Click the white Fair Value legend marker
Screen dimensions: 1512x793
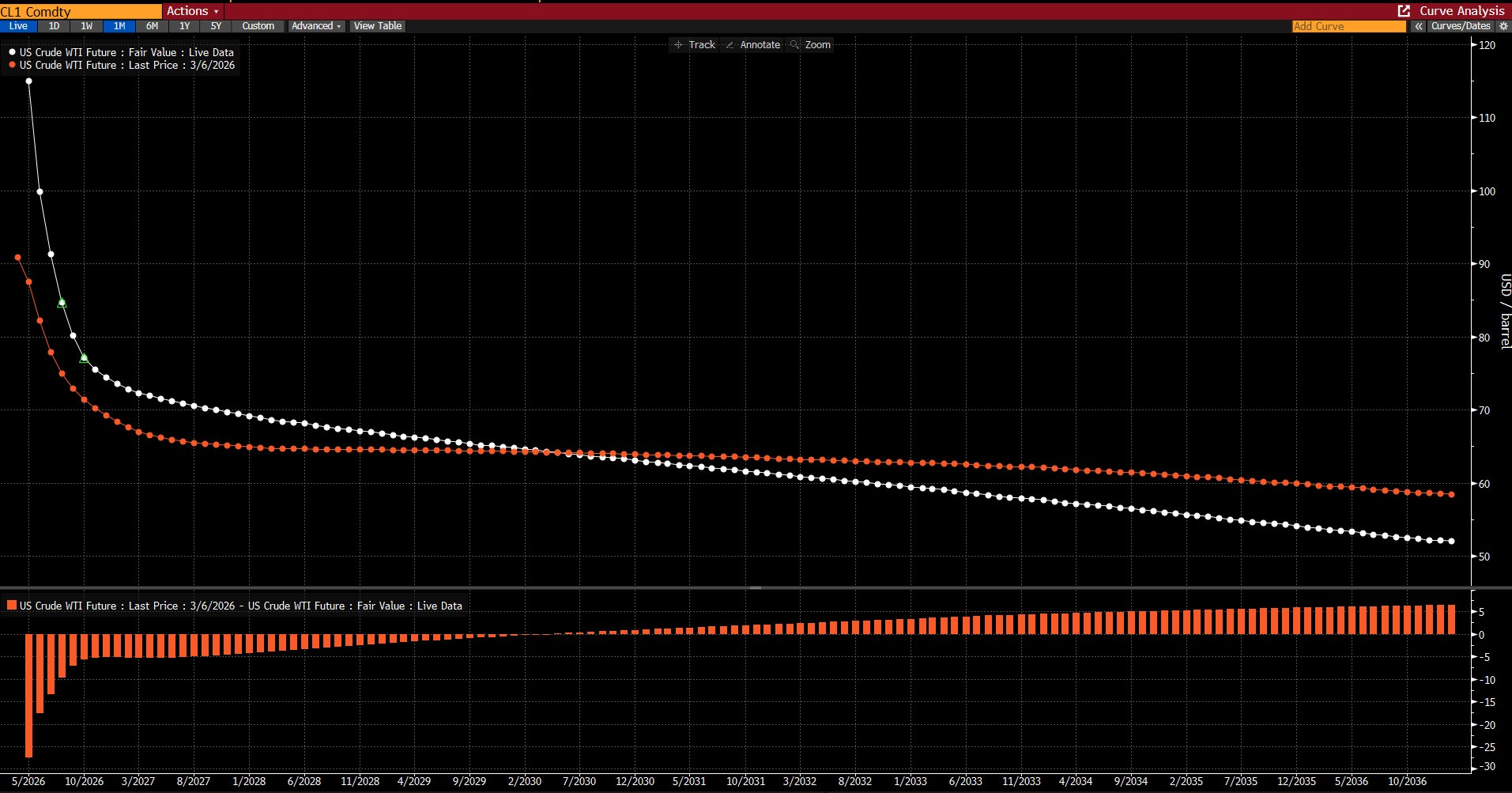pos(13,52)
